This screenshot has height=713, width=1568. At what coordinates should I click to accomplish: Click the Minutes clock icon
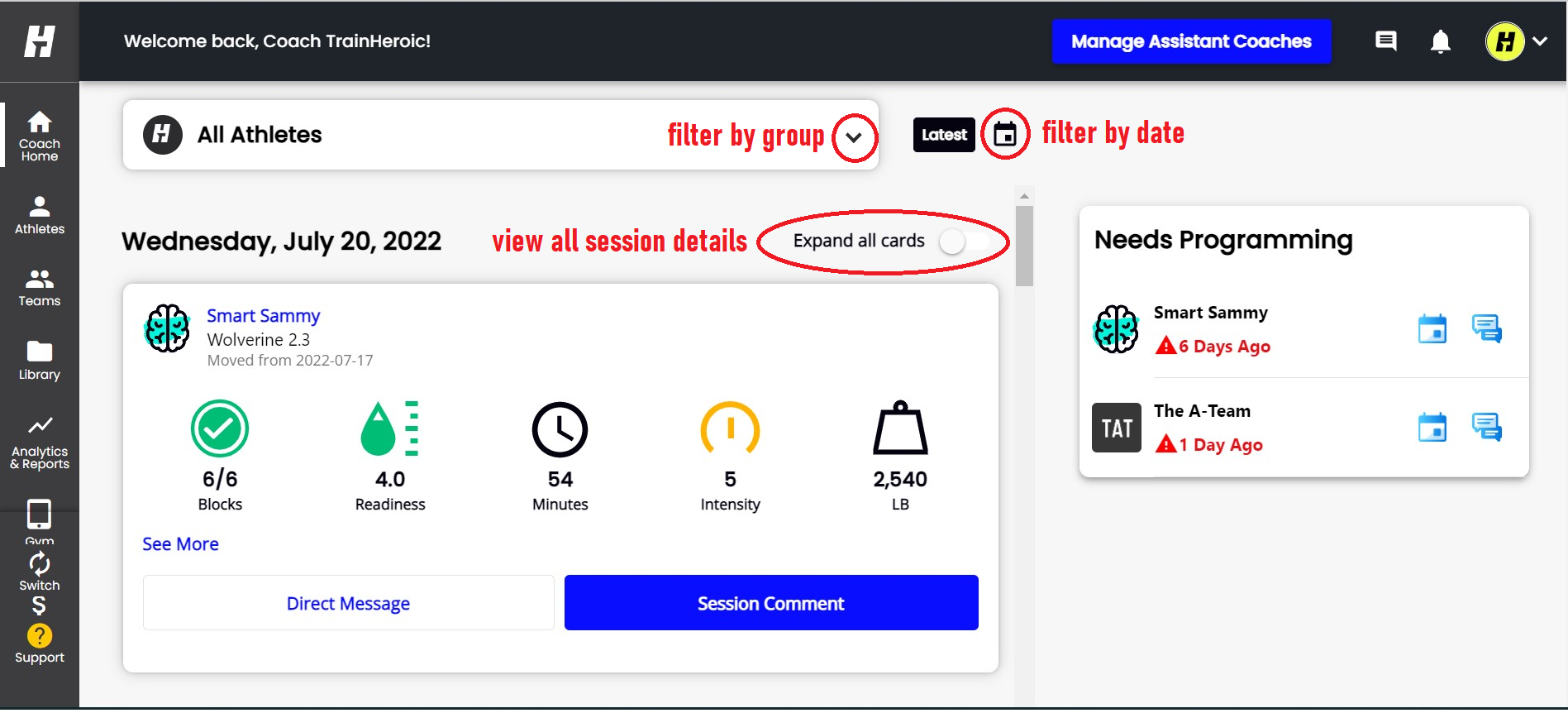pyautogui.click(x=560, y=430)
